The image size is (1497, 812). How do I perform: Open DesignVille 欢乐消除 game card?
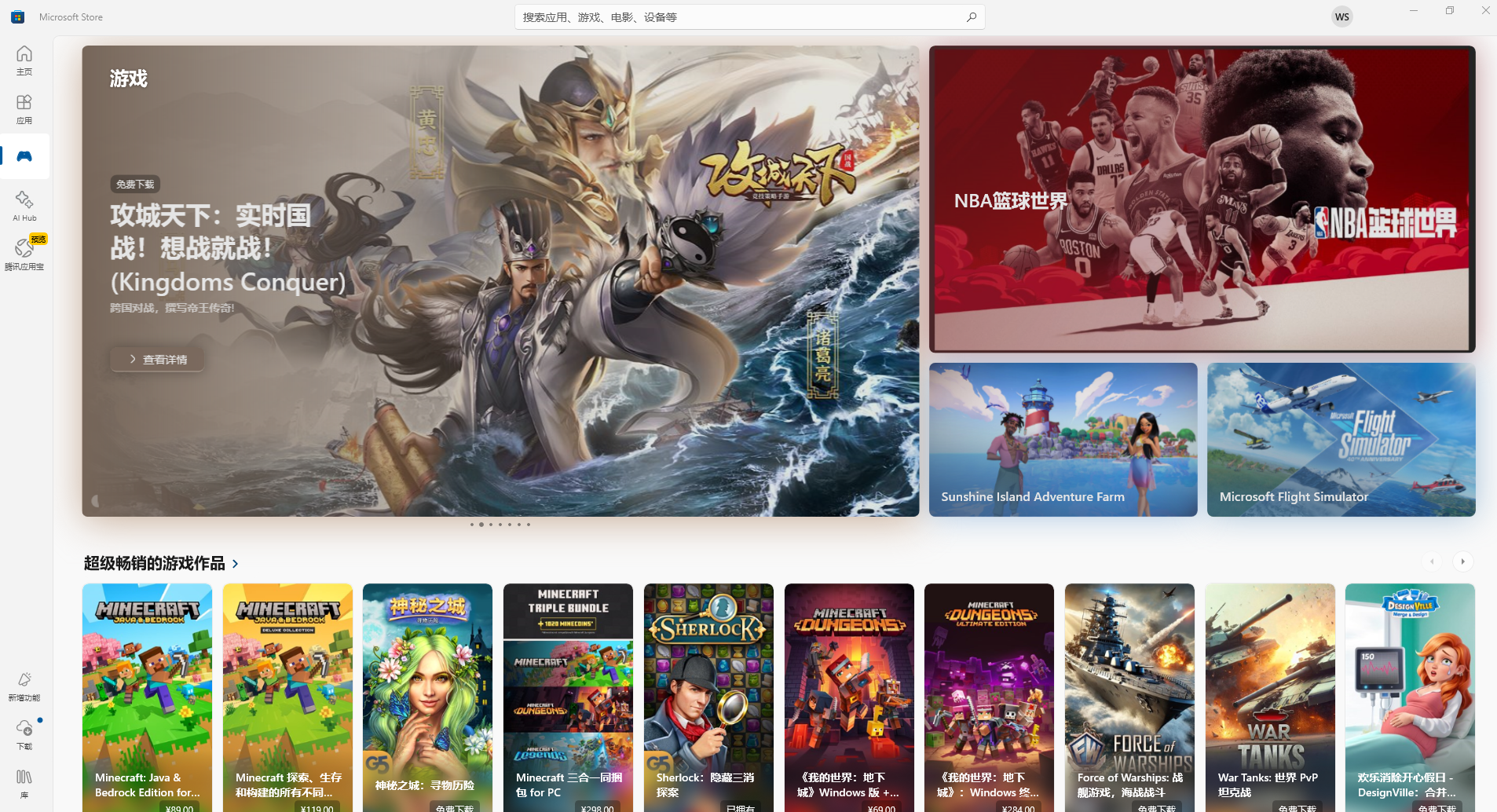(1410, 697)
